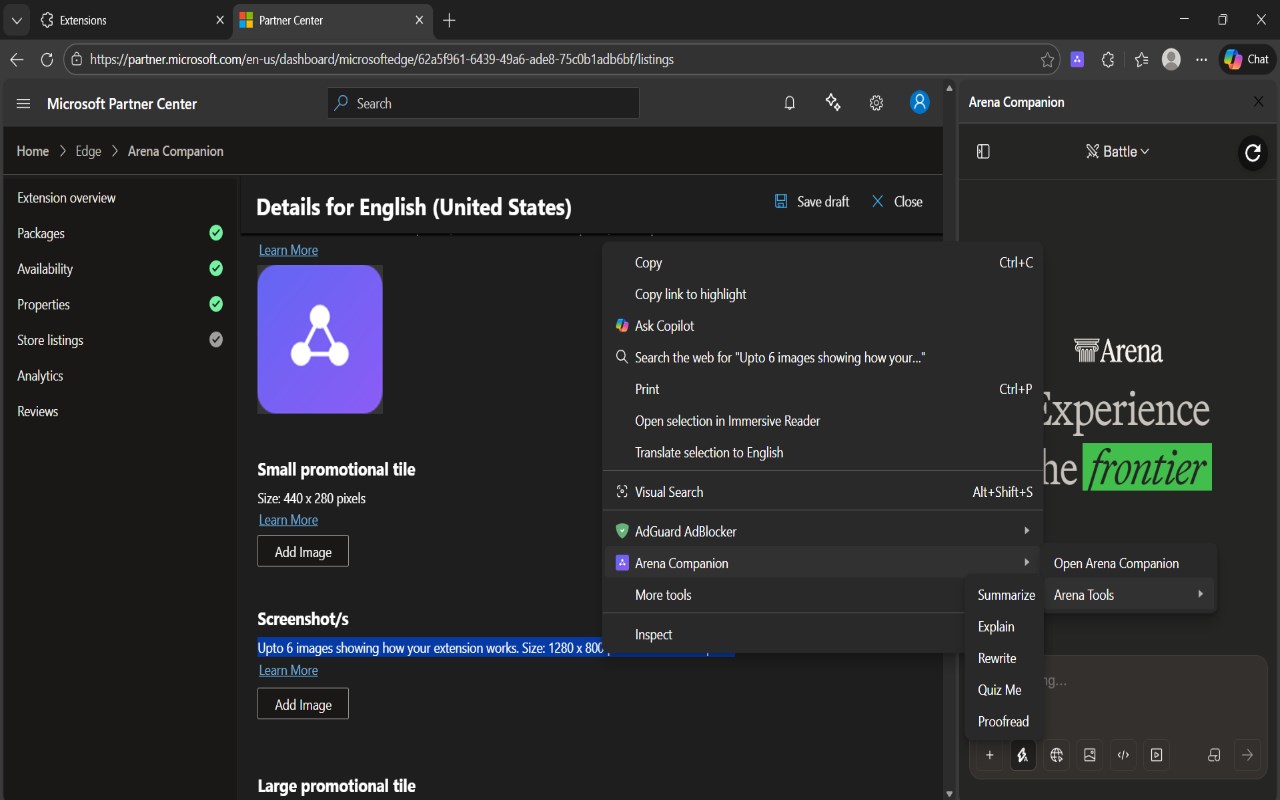Click the web search globe icon in chat toolbar

coord(1056,755)
